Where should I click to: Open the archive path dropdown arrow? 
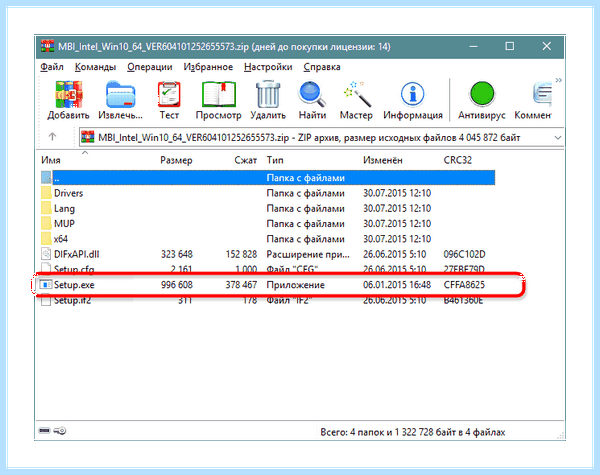coord(558,137)
